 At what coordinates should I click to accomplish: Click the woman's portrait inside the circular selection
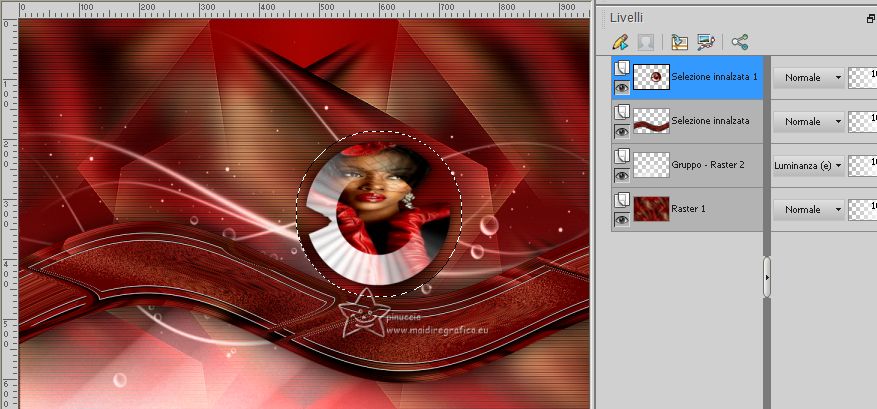coord(379,213)
